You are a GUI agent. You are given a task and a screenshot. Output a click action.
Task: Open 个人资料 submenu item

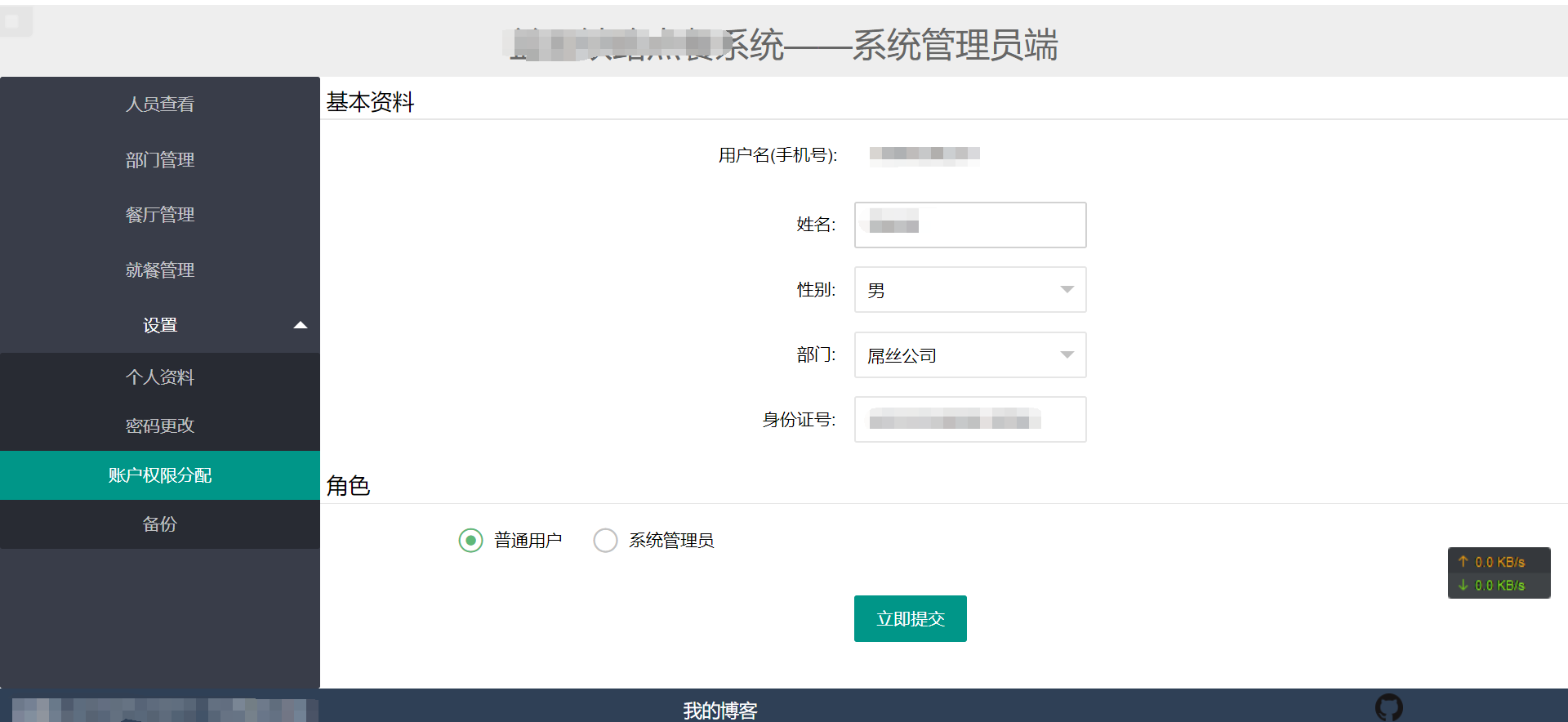tap(160, 377)
